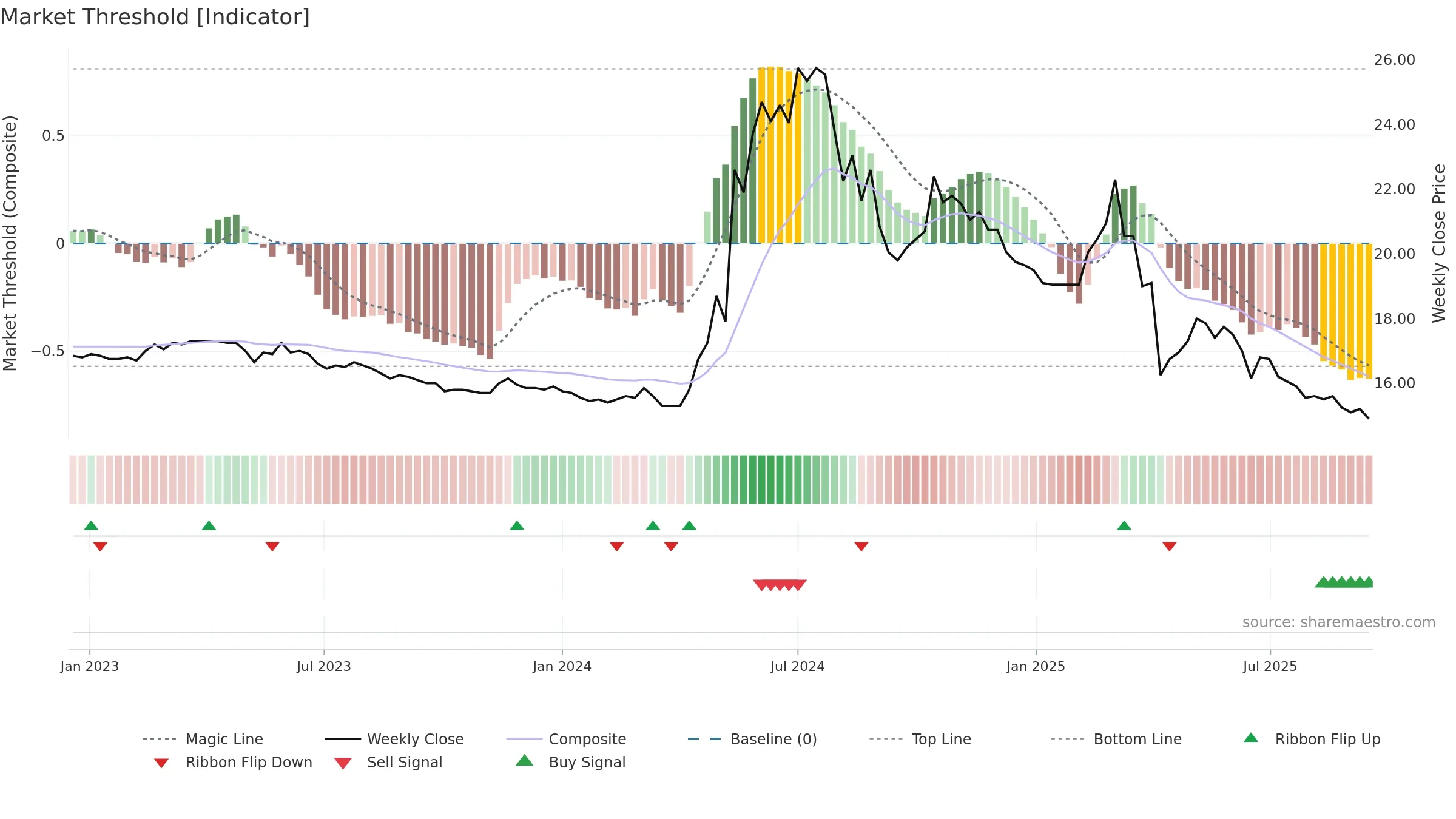Click the red Sell Signal legend triangle
Image resolution: width=1456 pixels, height=819 pixels.
(x=343, y=763)
